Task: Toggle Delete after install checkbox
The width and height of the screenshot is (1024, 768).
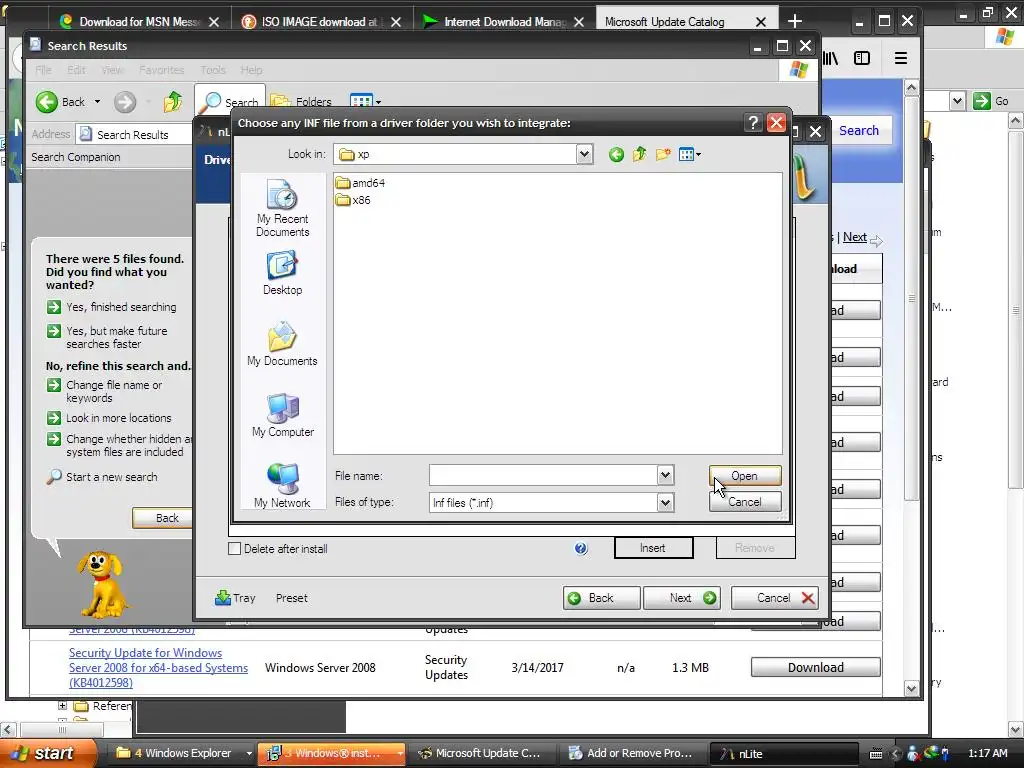Action: pyautogui.click(x=234, y=549)
